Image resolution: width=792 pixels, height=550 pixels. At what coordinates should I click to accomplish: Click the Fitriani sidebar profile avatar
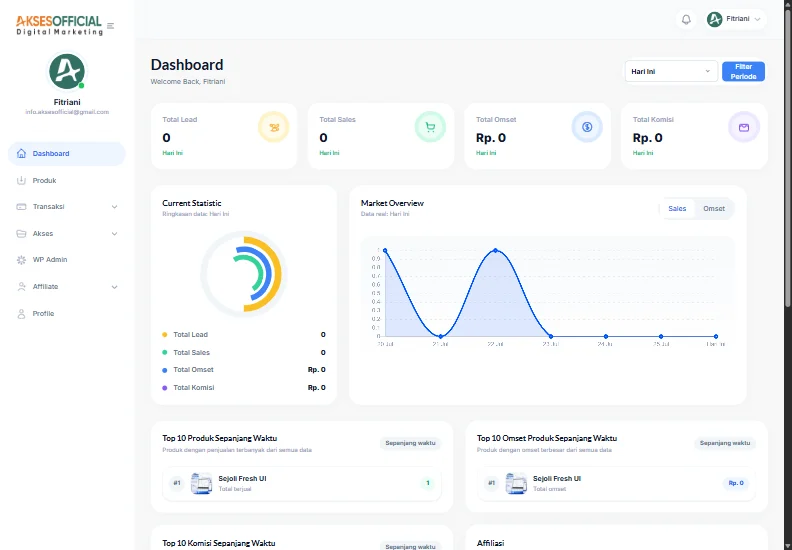point(67,71)
